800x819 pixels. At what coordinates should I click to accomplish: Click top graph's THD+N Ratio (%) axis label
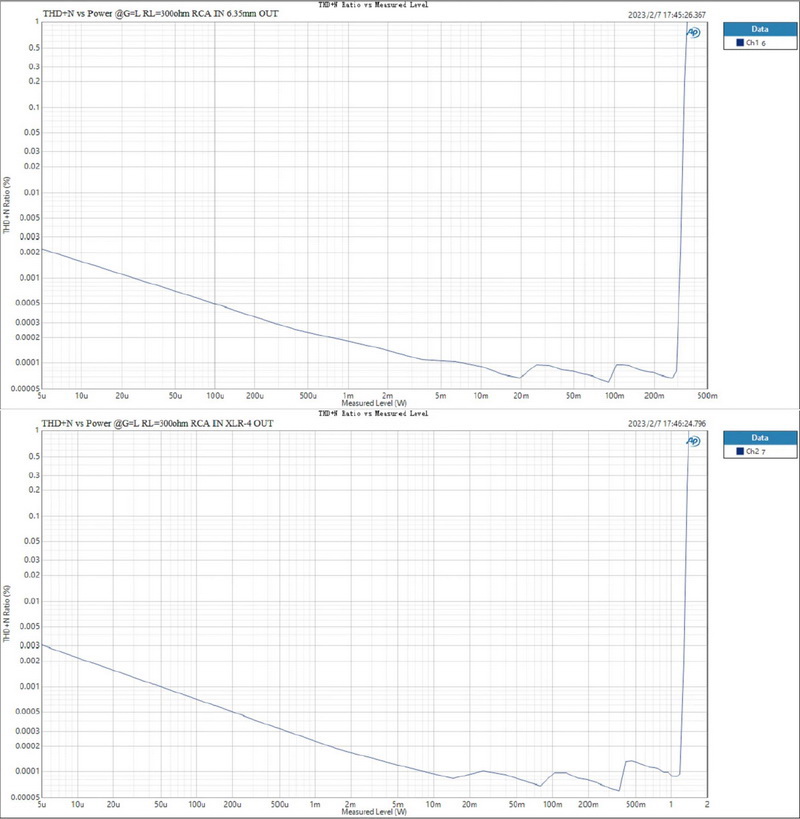click(x=8, y=208)
